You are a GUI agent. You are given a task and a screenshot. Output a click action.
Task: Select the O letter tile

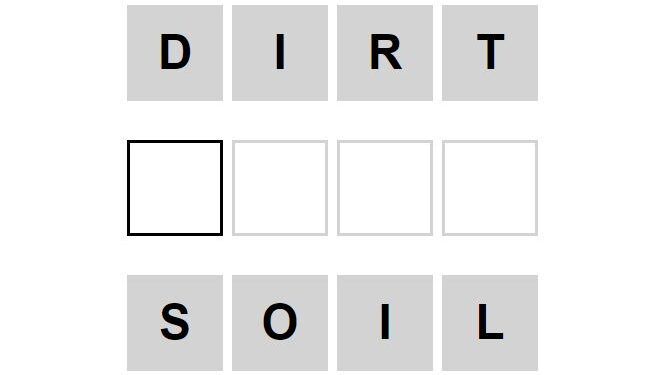click(280, 323)
